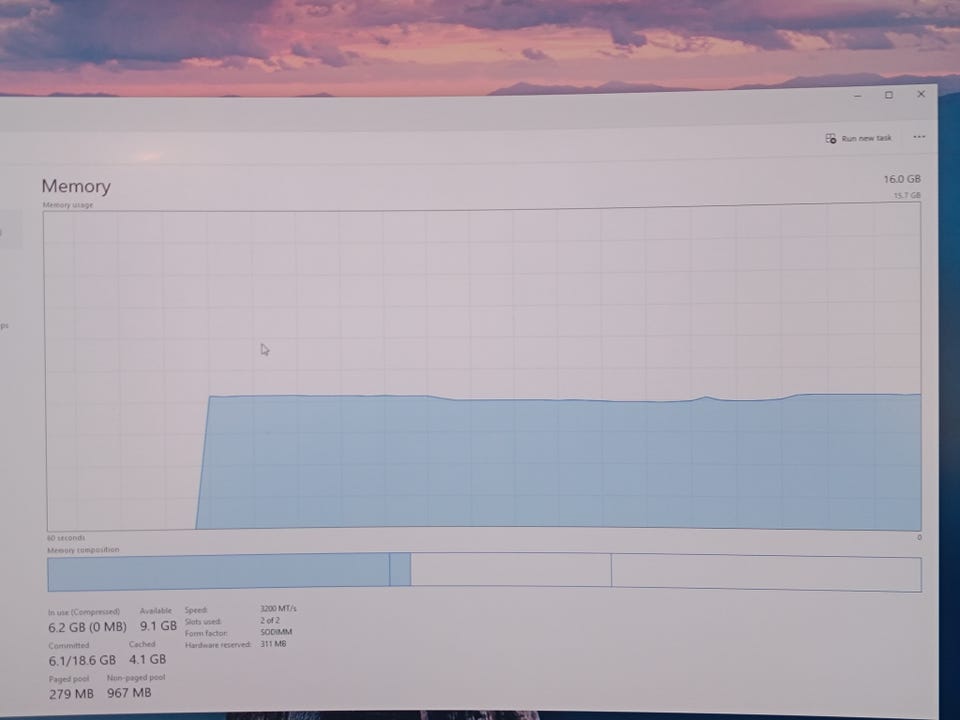Click the Non-paged pool label
This screenshot has width=960, height=720.
(x=136, y=678)
